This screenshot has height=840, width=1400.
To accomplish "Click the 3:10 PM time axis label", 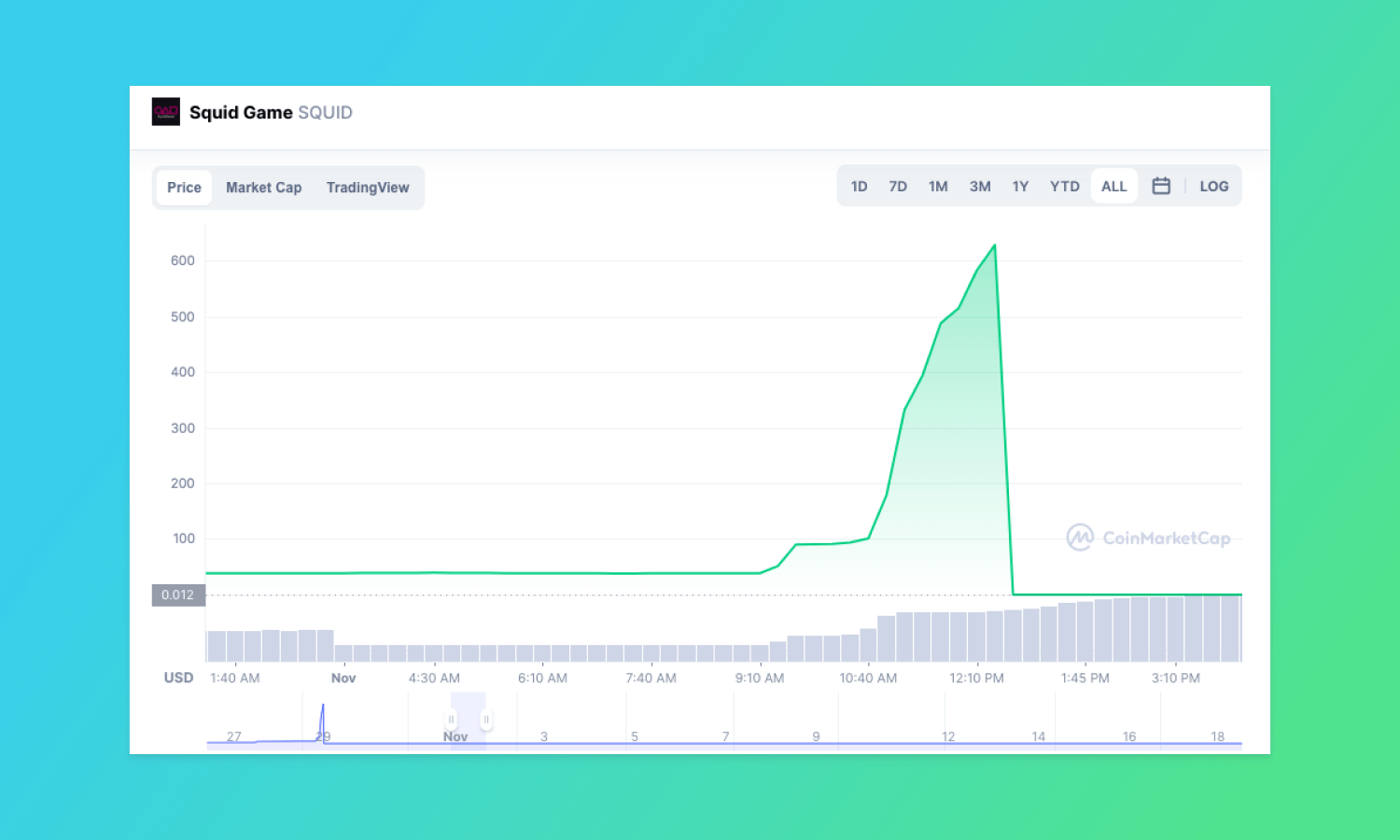I will click(1176, 679).
